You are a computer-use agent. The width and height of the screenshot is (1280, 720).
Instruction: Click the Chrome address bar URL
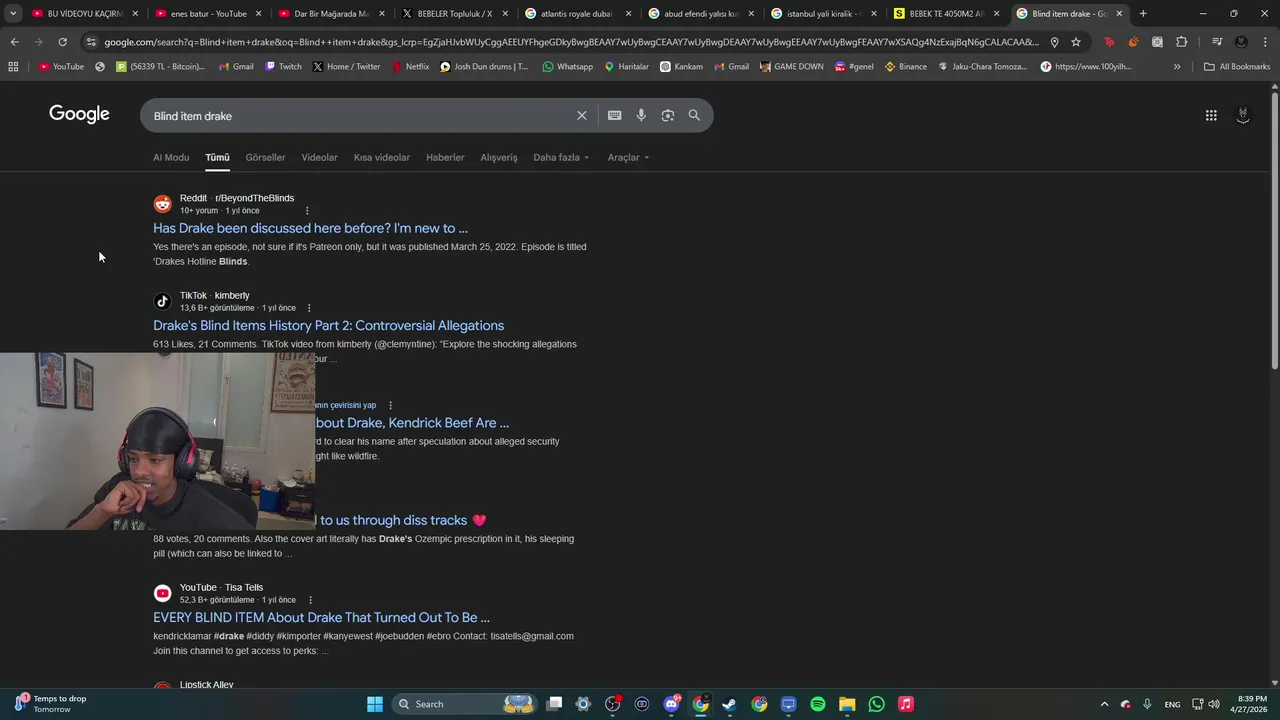pos(570,42)
